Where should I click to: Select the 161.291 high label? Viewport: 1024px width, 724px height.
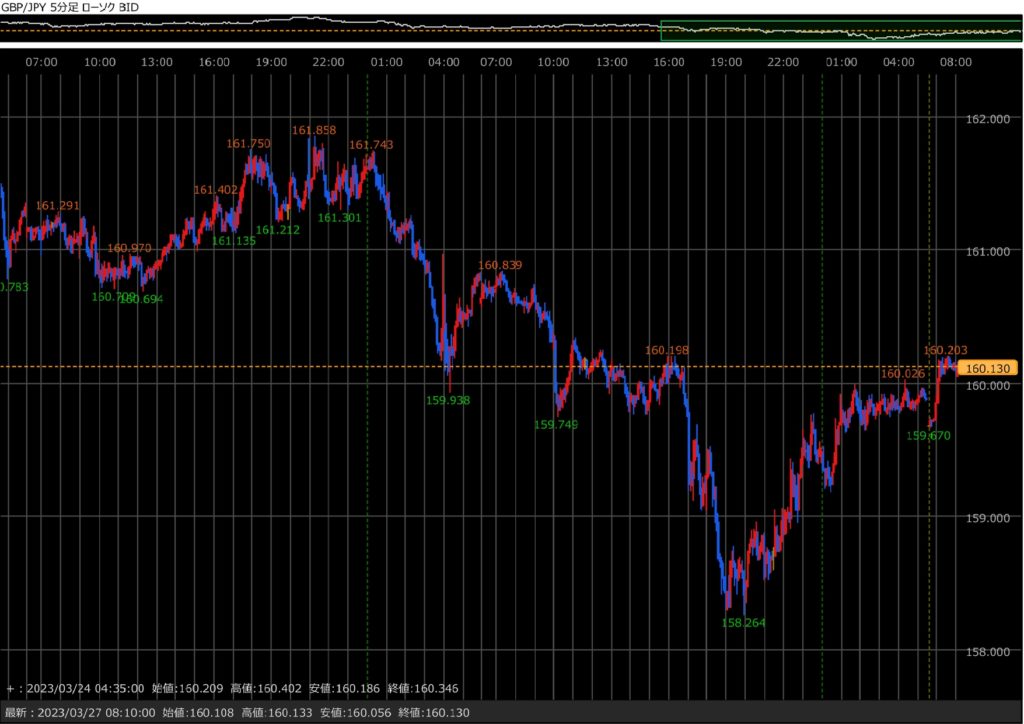coord(57,206)
